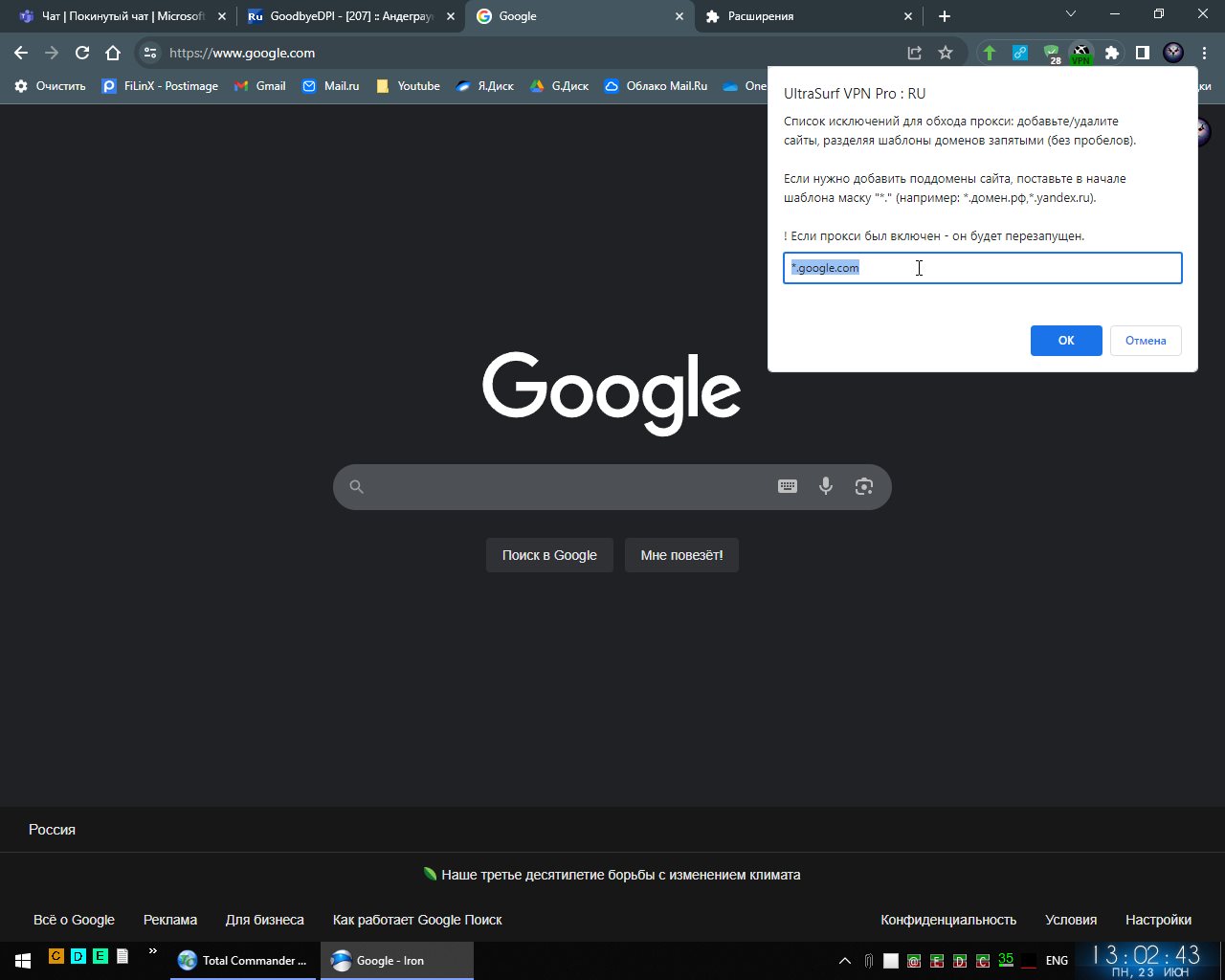Open the Для бизнеса footer link
This screenshot has width=1225, height=980.
tap(265, 920)
